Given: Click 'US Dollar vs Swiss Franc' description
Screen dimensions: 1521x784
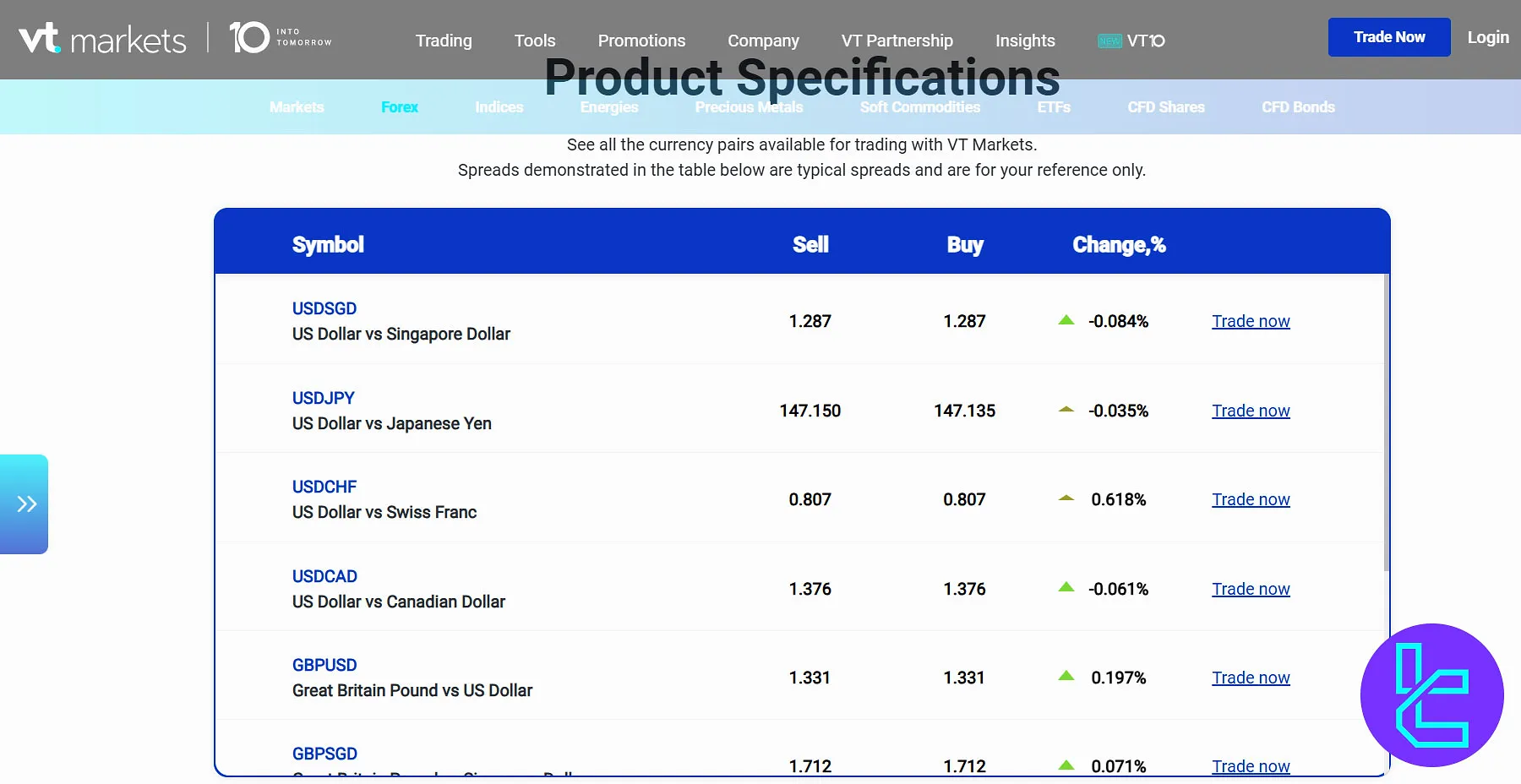Looking at the screenshot, I should coord(384,512).
